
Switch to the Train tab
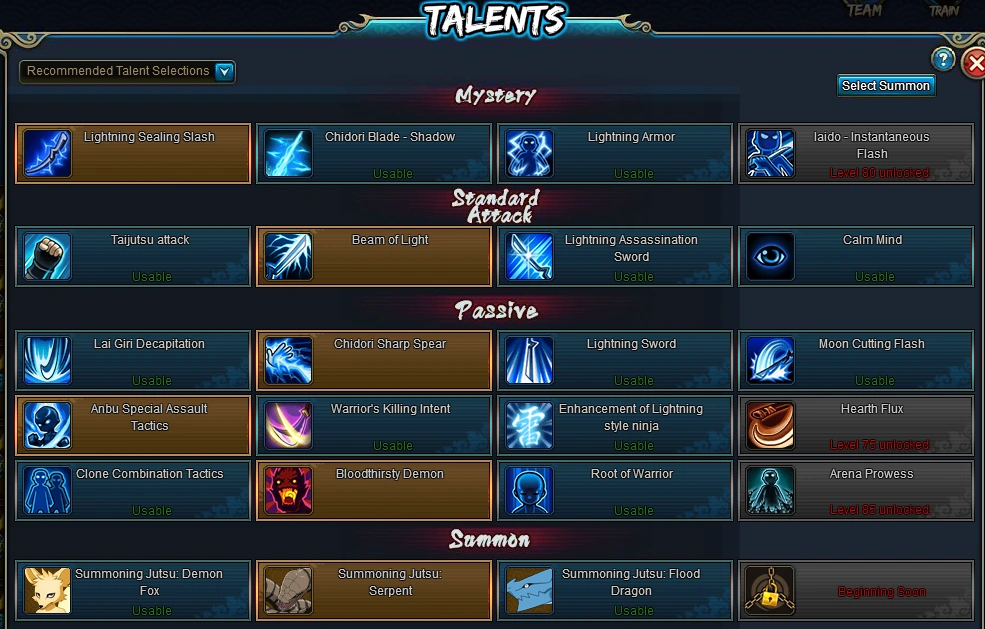(x=944, y=10)
